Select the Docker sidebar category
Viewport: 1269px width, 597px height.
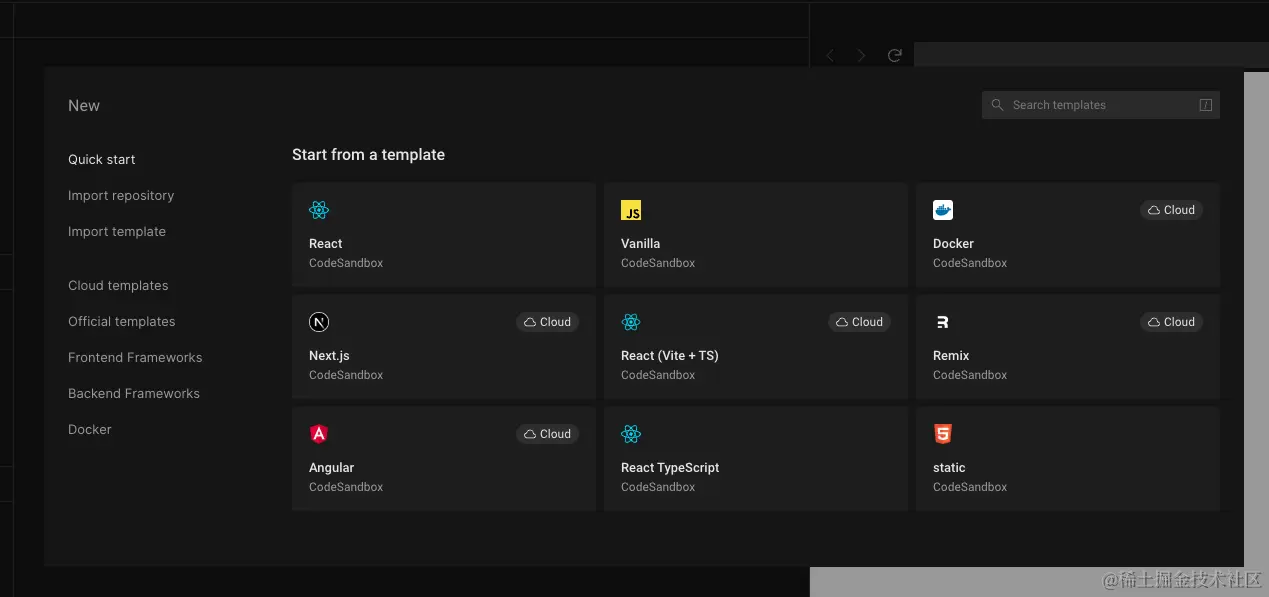pos(90,430)
